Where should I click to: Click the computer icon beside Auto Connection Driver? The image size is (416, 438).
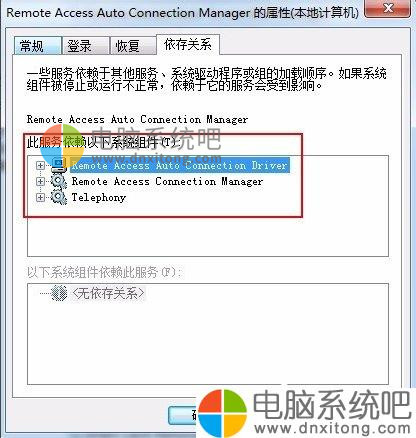[59, 165]
